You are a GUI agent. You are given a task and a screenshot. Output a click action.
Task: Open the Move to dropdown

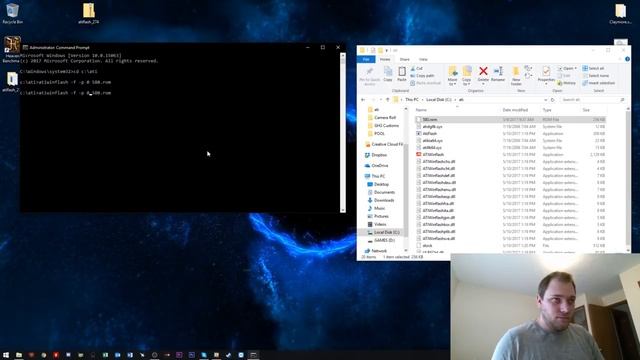coord(452,76)
